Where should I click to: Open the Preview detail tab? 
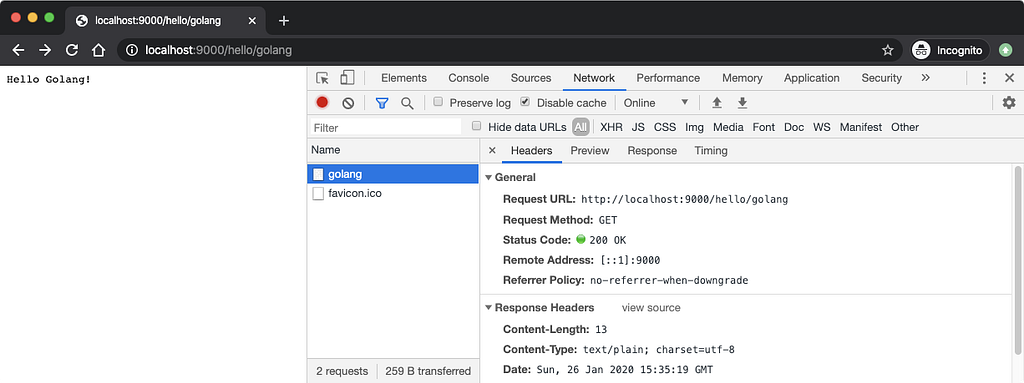[590, 150]
